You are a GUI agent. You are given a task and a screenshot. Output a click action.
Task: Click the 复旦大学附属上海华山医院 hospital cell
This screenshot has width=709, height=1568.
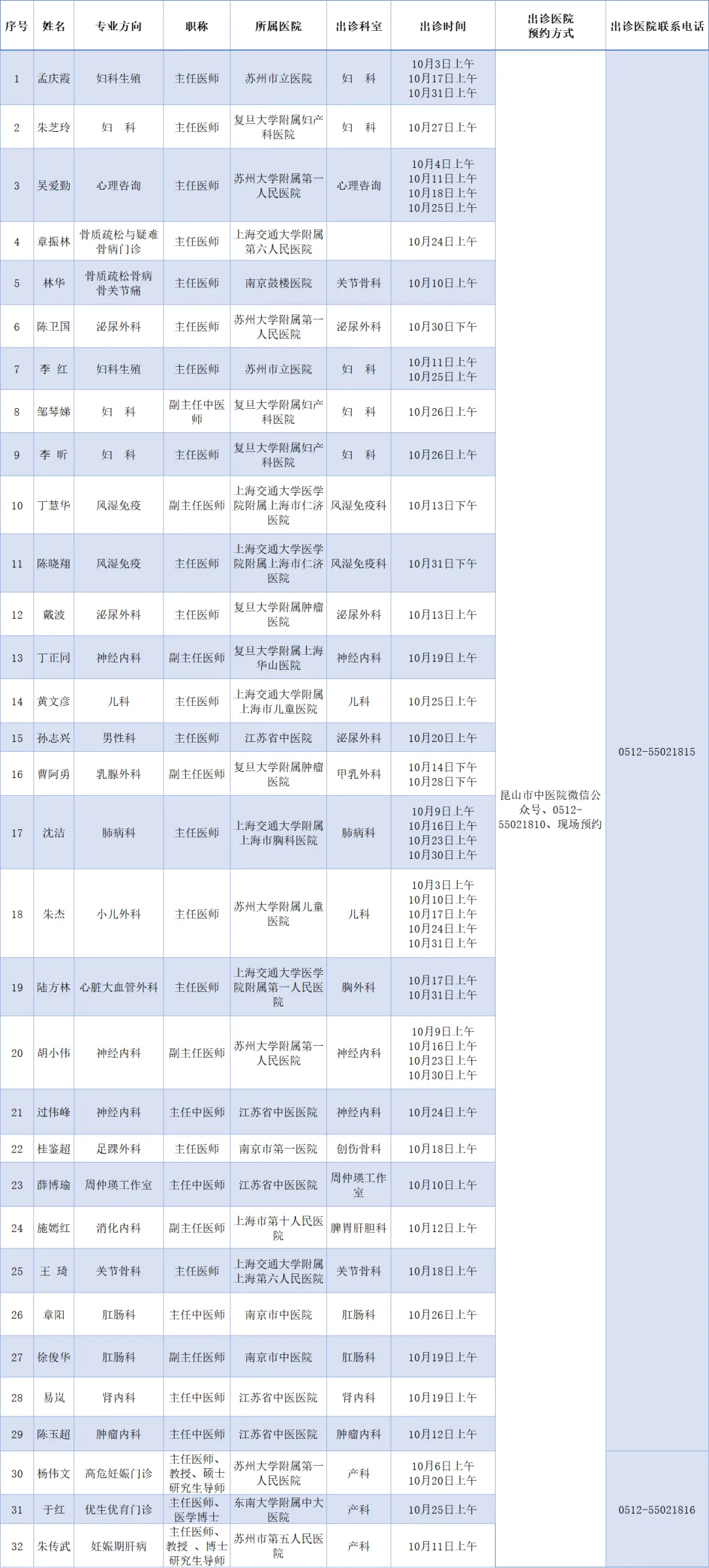(x=278, y=657)
